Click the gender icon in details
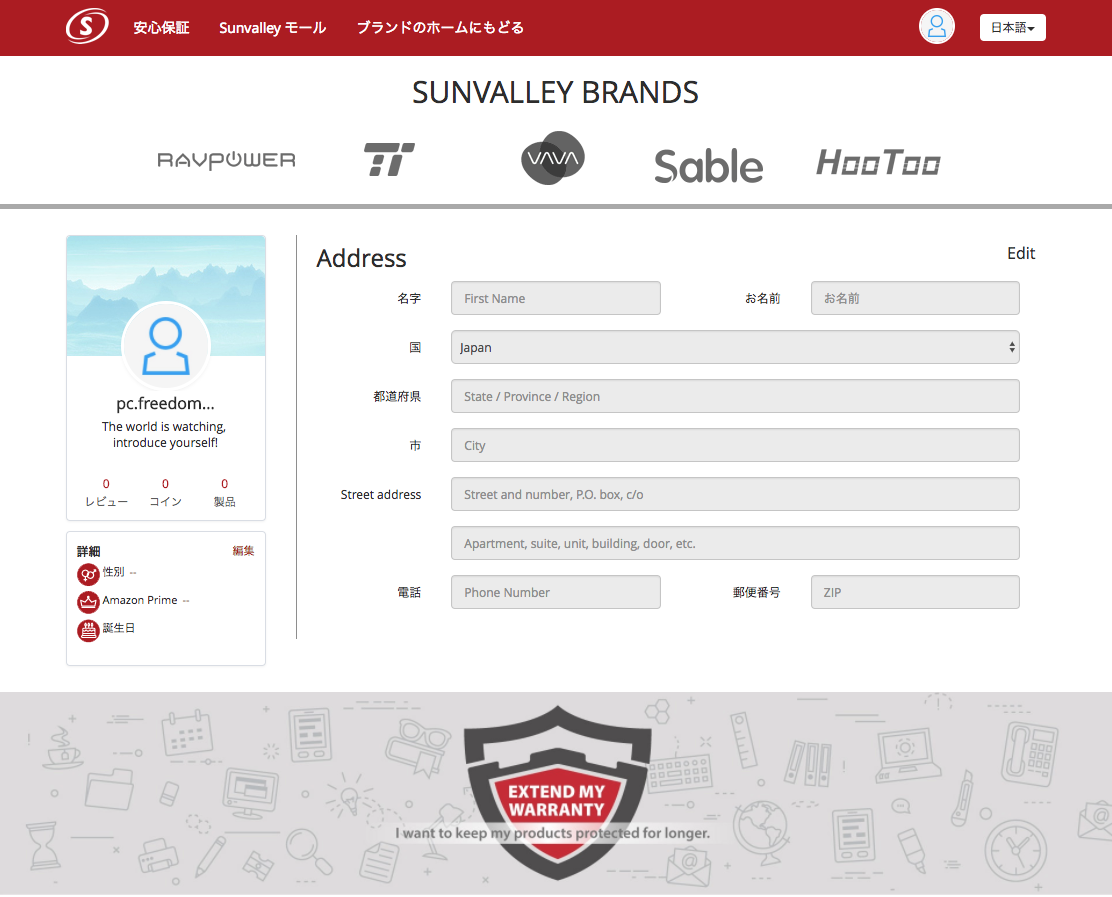 pyautogui.click(x=88, y=574)
